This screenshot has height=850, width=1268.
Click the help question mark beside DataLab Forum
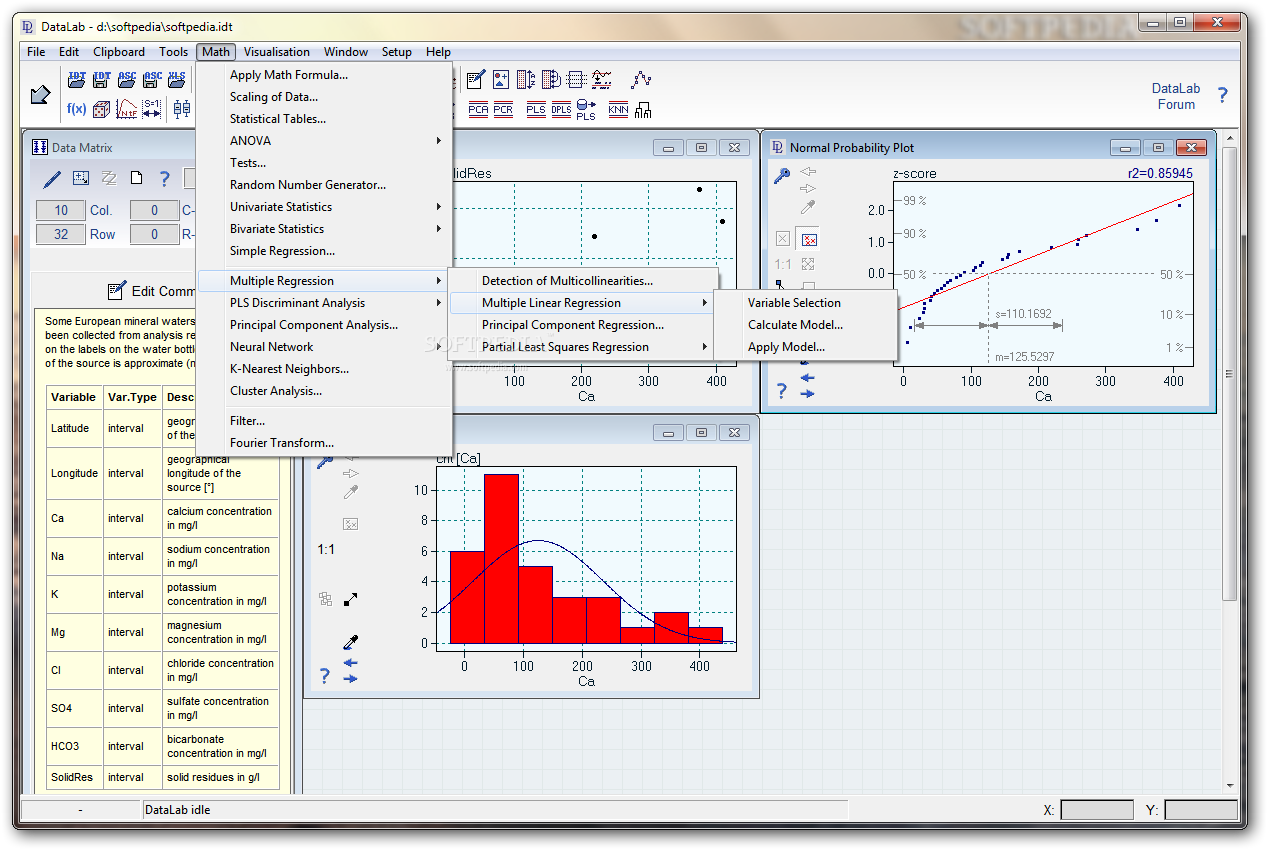pyautogui.click(x=1222, y=96)
